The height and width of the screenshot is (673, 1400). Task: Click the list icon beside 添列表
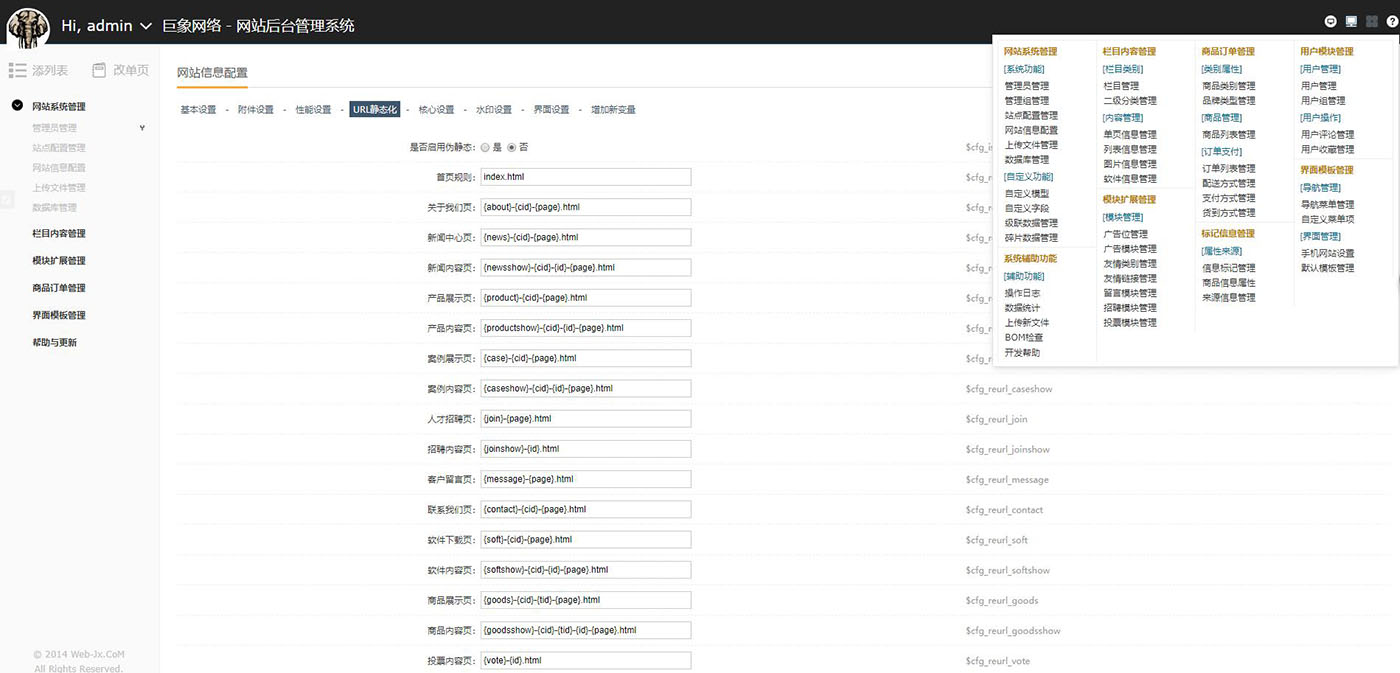[18, 70]
